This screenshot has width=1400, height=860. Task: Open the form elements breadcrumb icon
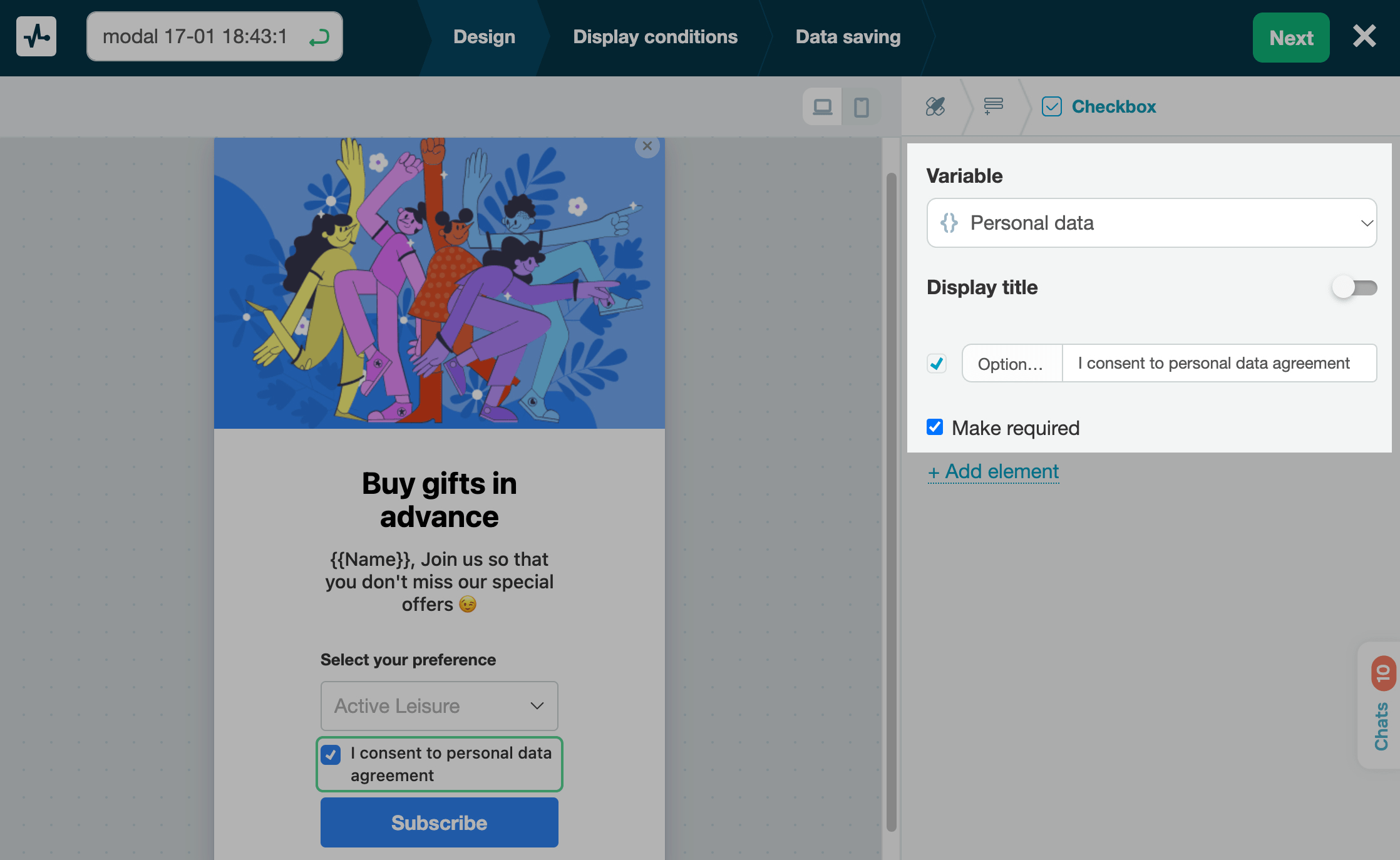993,106
